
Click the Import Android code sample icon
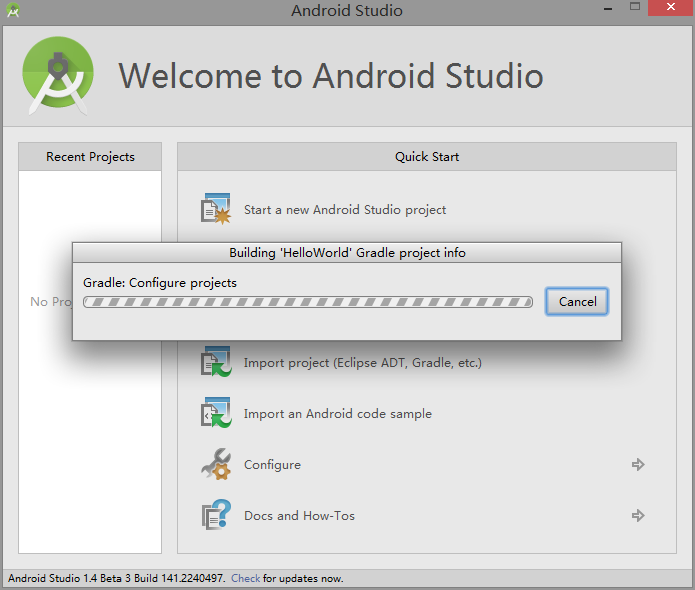(x=216, y=413)
